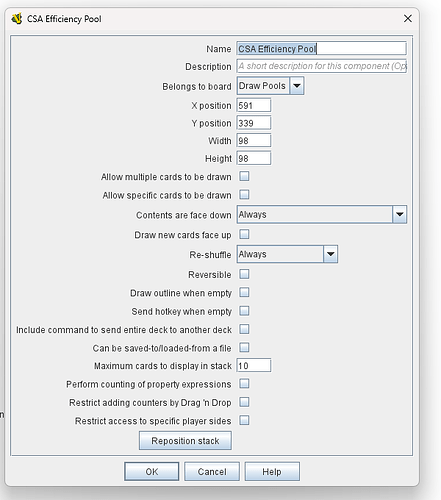
Task: Check Allow specific cards to be drawn
Action: point(244,194)
